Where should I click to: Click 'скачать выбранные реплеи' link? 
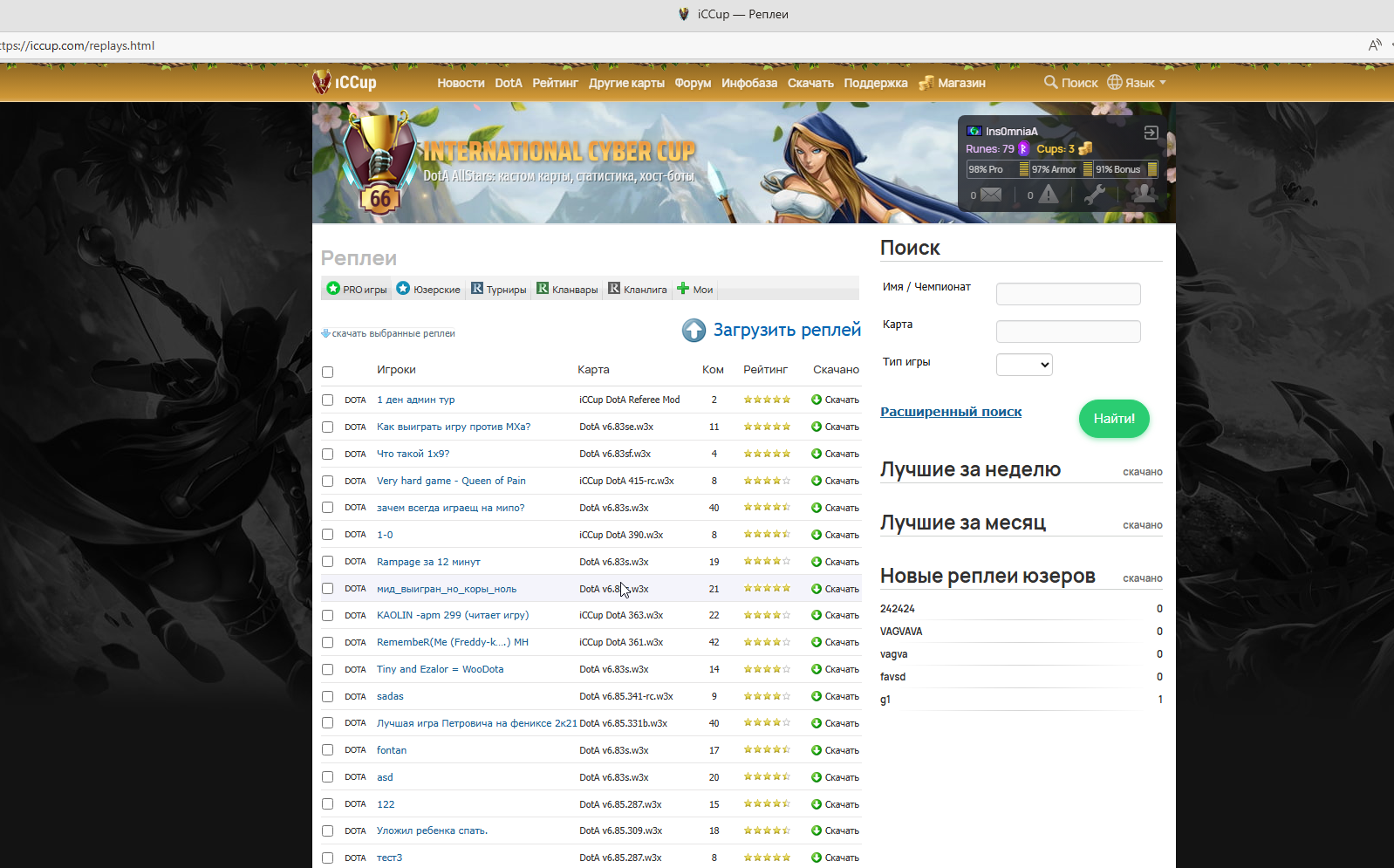pos(388,333)
